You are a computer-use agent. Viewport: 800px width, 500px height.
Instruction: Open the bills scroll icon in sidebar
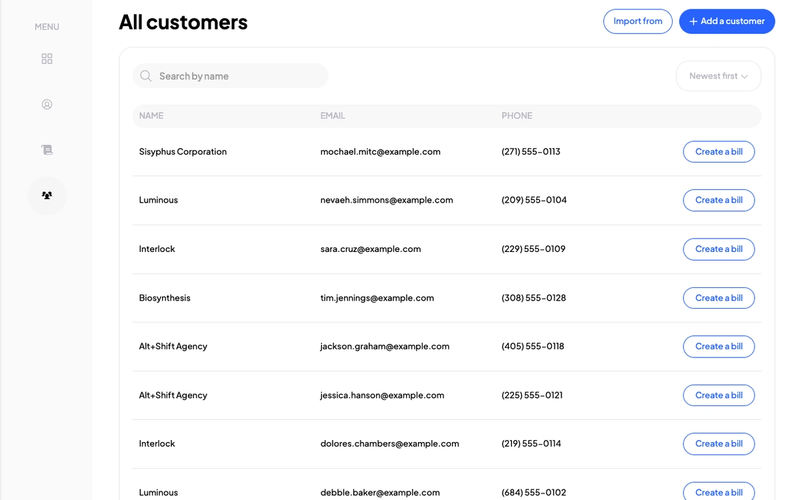(47, 150)
